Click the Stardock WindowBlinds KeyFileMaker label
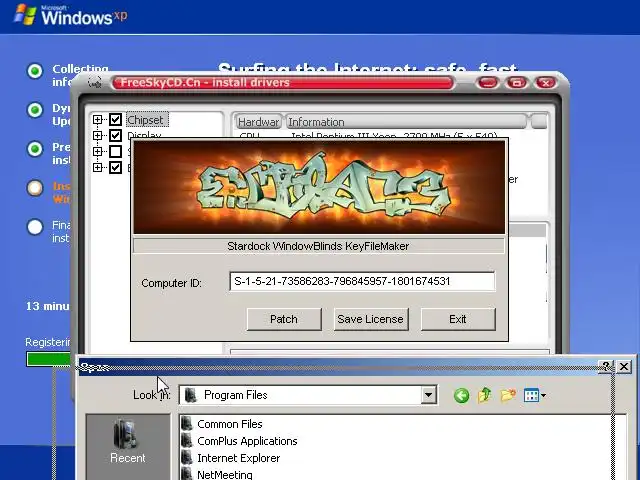 tap(318, 246)
